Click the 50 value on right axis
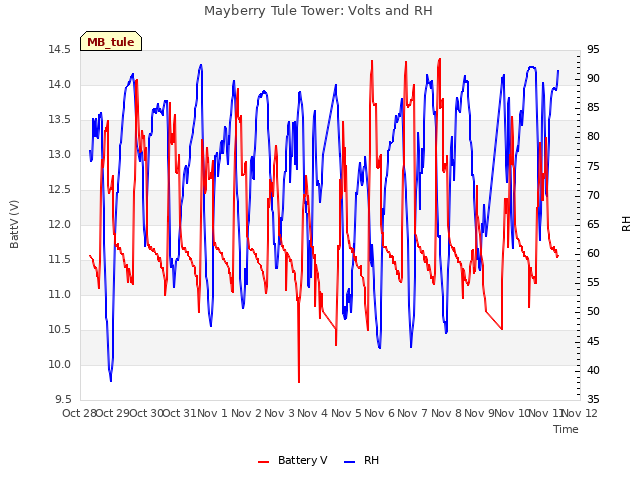The height and width of the screenshot is (480, 640). pos(593,311)
